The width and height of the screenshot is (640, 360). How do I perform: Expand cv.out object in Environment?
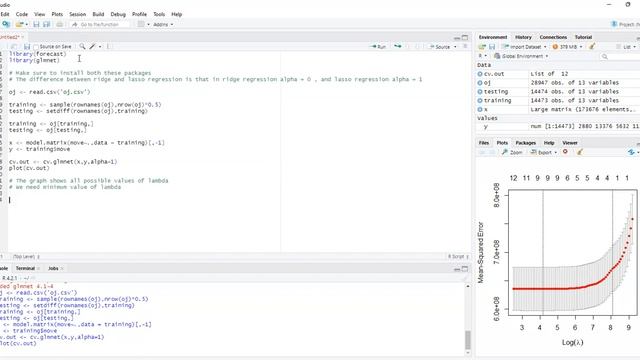click(x=480, y=74)
